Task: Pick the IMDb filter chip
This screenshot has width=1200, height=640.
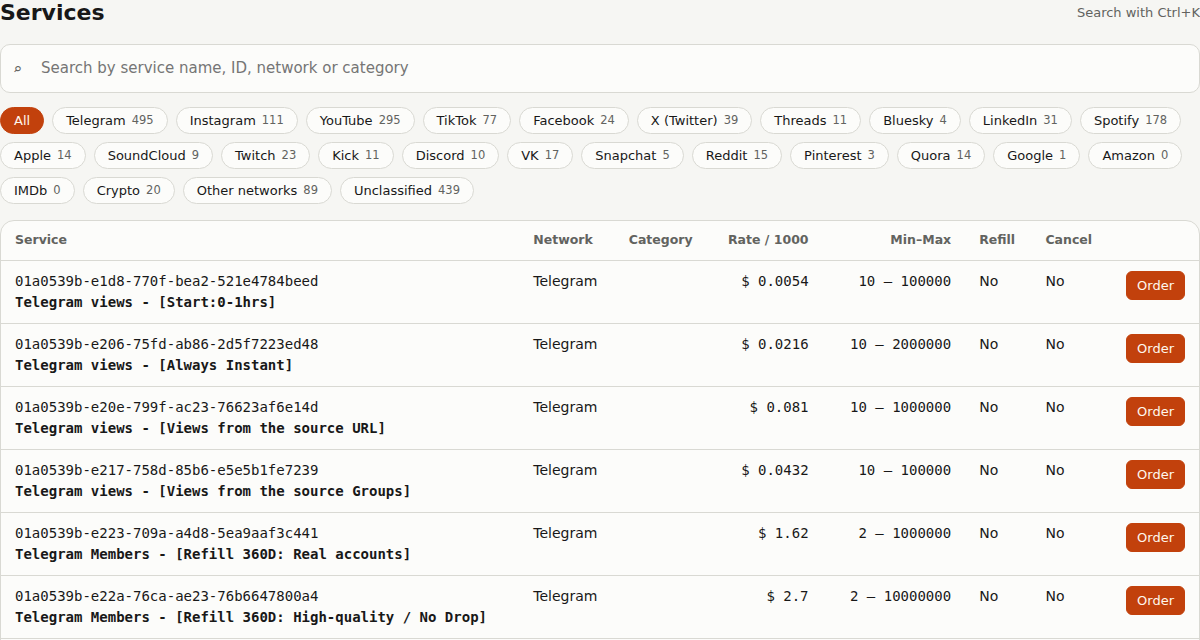Action: click(37, 191)
